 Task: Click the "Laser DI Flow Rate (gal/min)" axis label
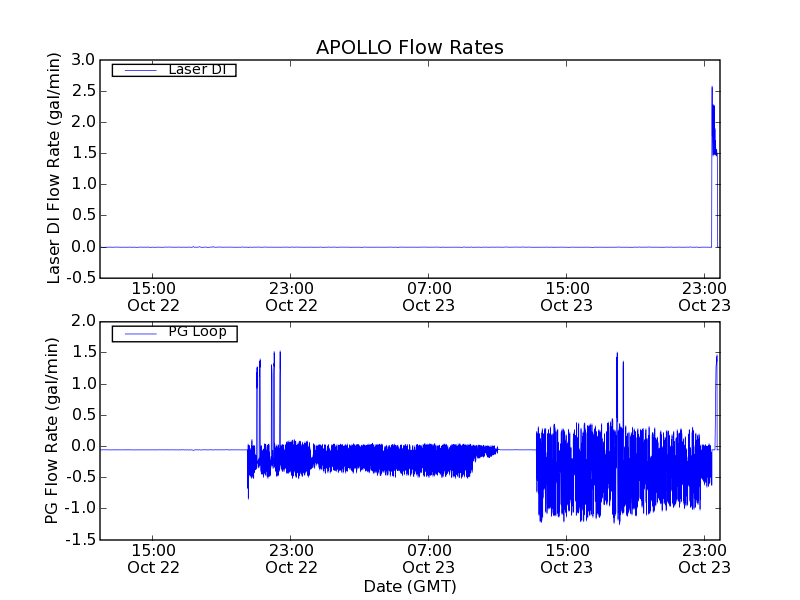click(53, 168)
